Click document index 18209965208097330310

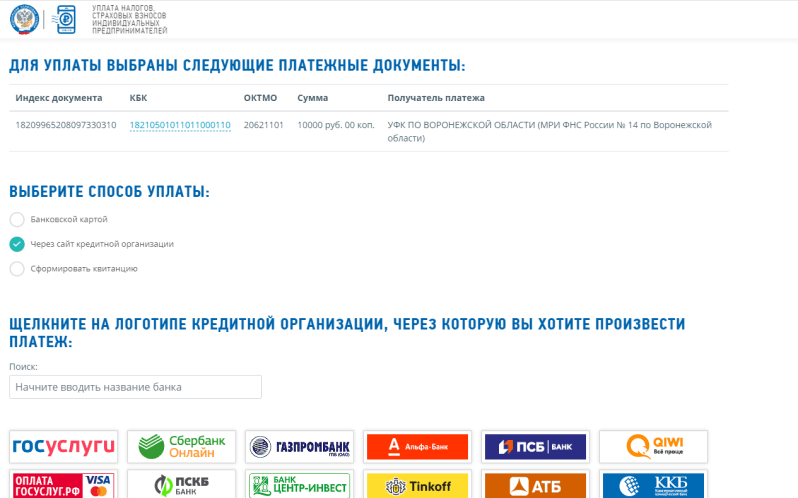point(66,125)
